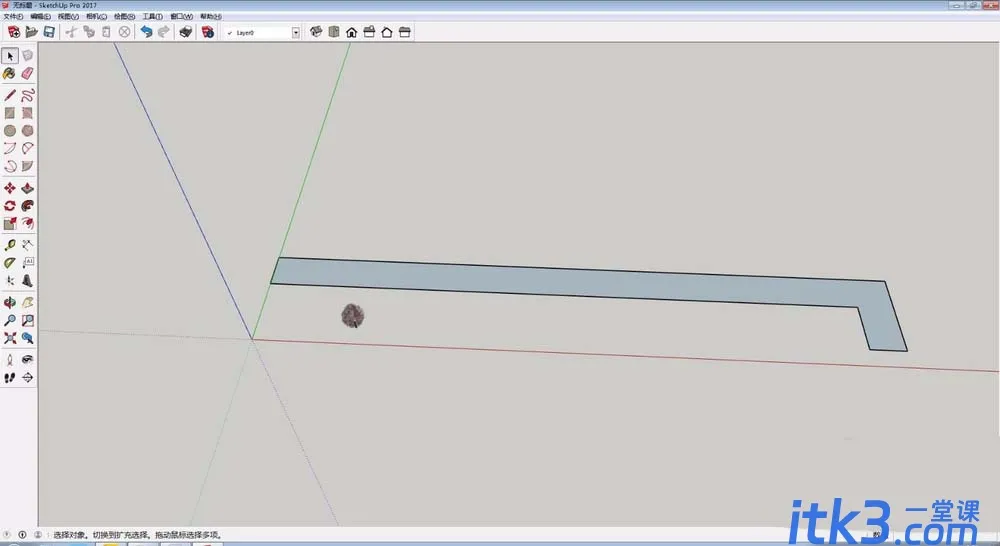Activate the Axes tool
The height and width of the screenshot is (546, 1000).
10,281
